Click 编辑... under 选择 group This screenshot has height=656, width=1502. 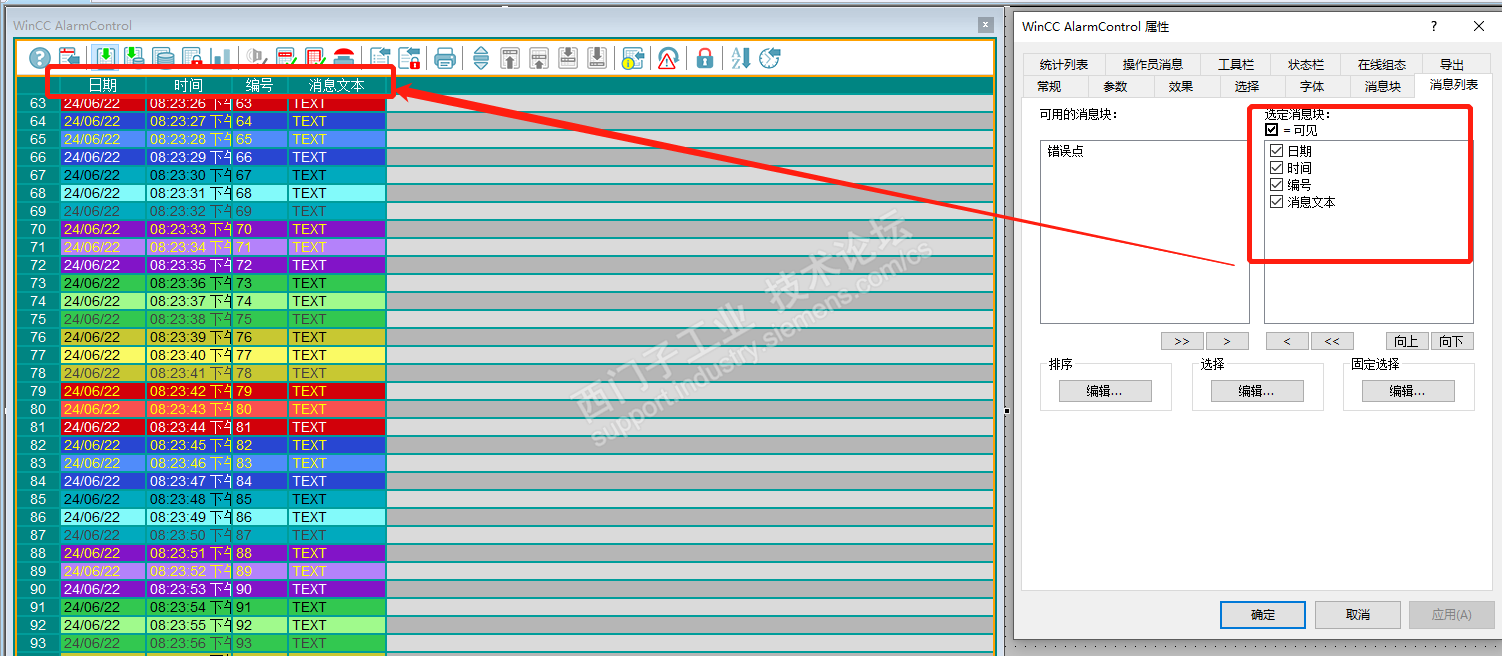[x=1257, y=391]
